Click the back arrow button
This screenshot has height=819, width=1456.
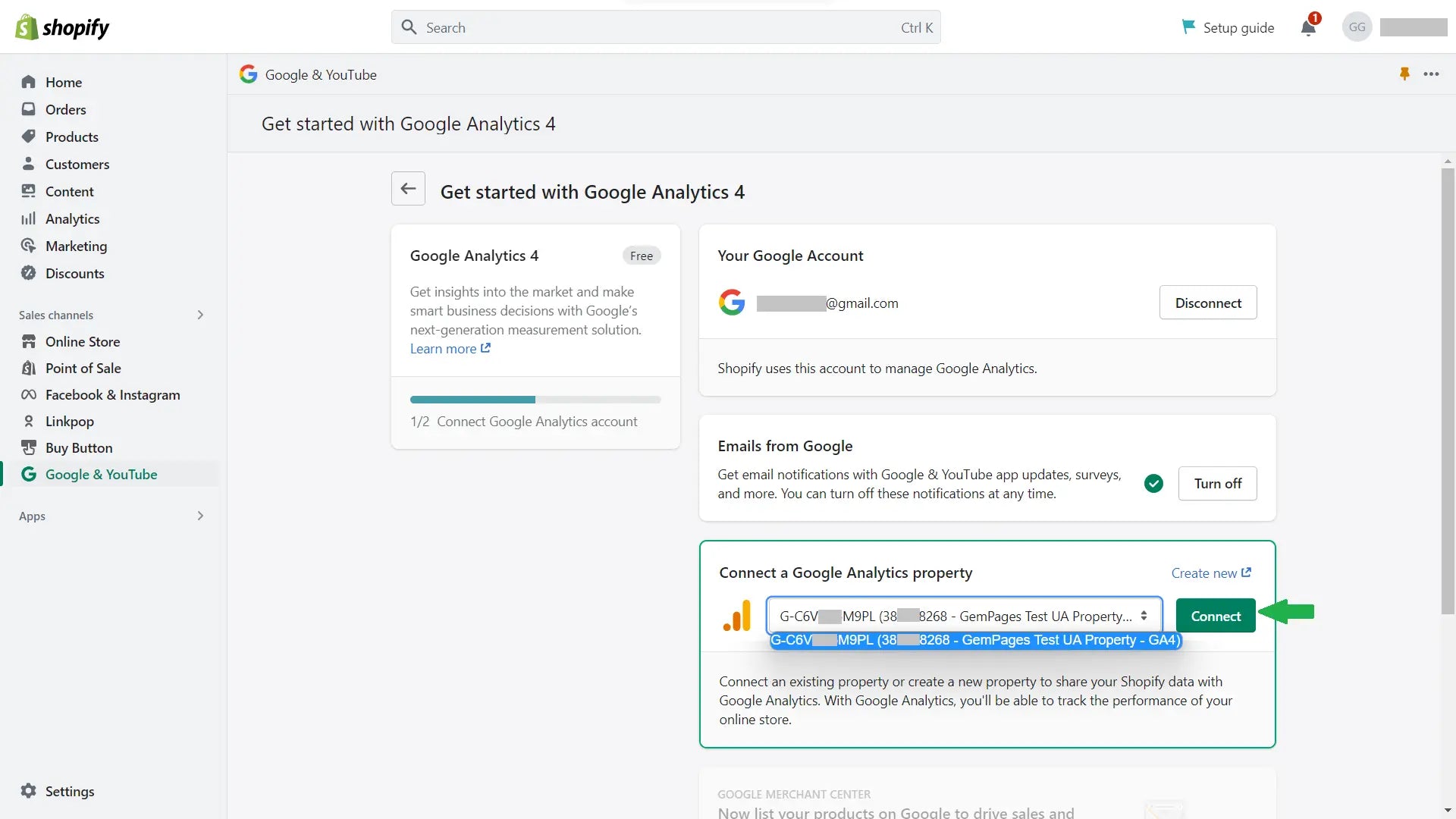[x=408, y=189]
